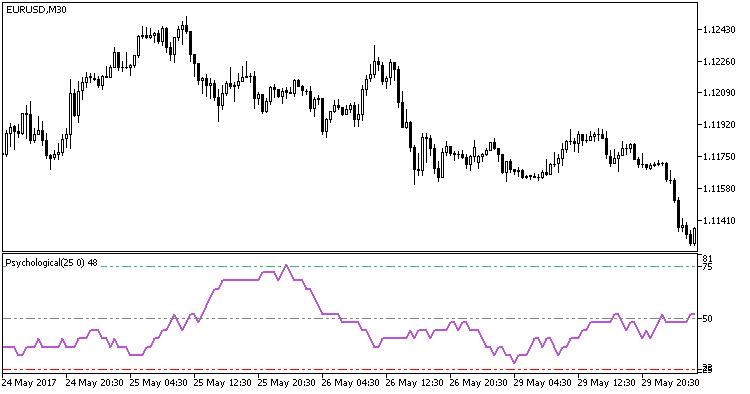This screenshot has height=394, width=750.
Task: Click the 29 May 04:30 time label
Action: pyautogui.click(x=543, y=383)
